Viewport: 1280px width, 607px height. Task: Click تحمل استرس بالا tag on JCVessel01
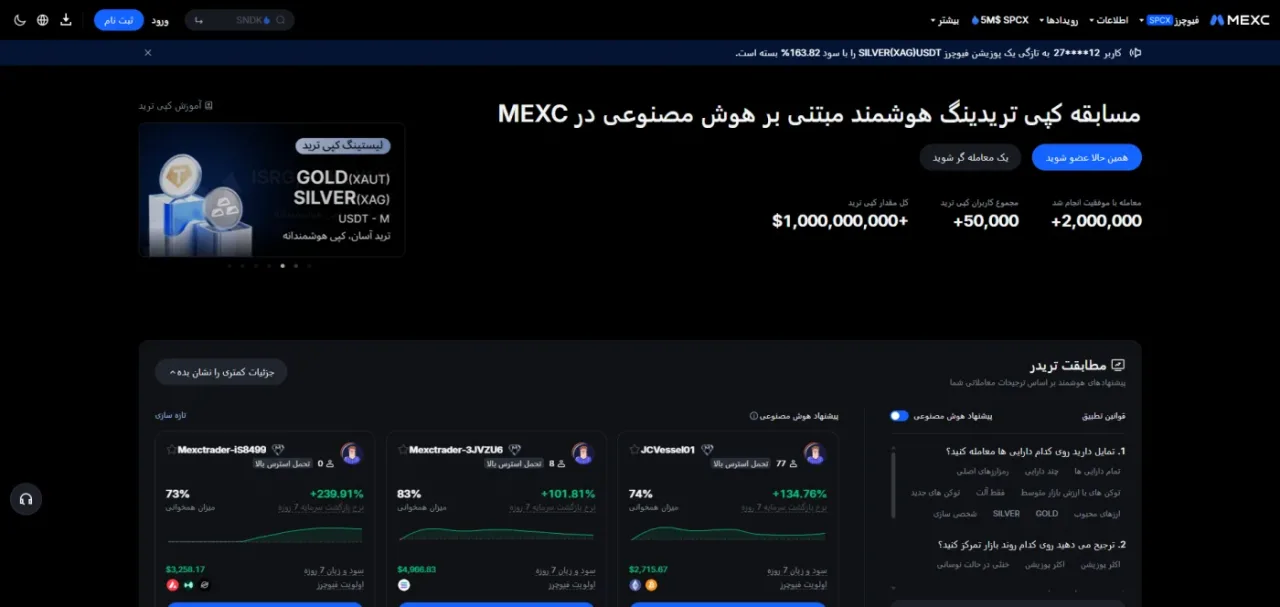(741, 464)
